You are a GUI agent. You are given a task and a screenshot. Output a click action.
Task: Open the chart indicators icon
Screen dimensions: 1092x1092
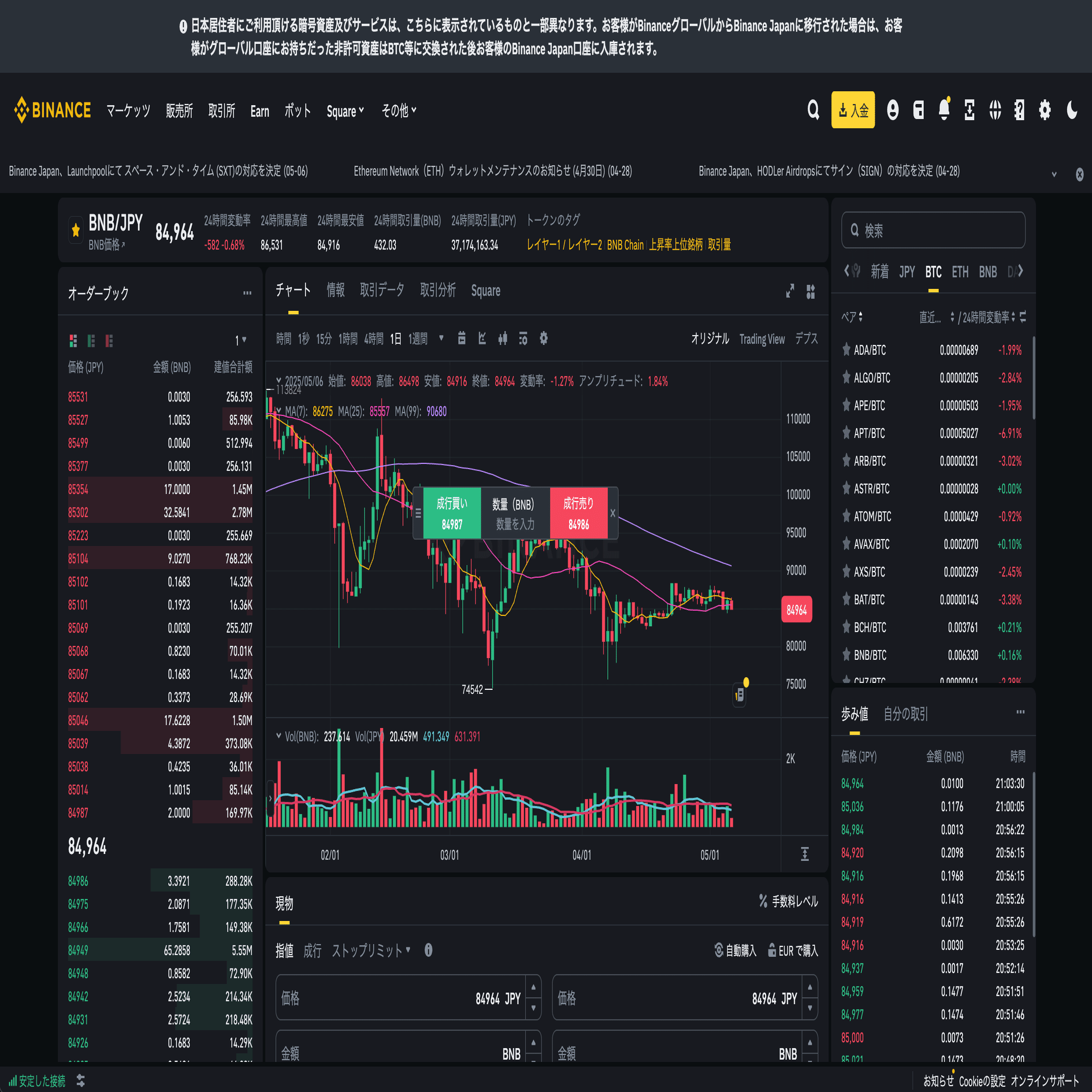[523, 338]
